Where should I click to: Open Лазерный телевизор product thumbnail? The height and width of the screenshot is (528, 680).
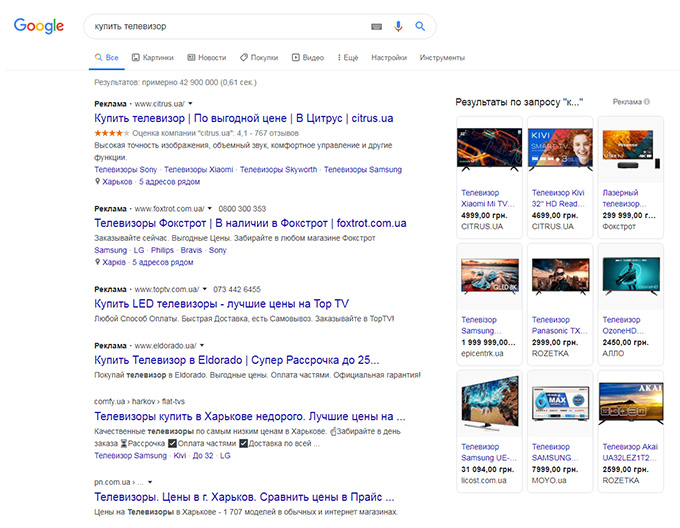coord(631,149)
